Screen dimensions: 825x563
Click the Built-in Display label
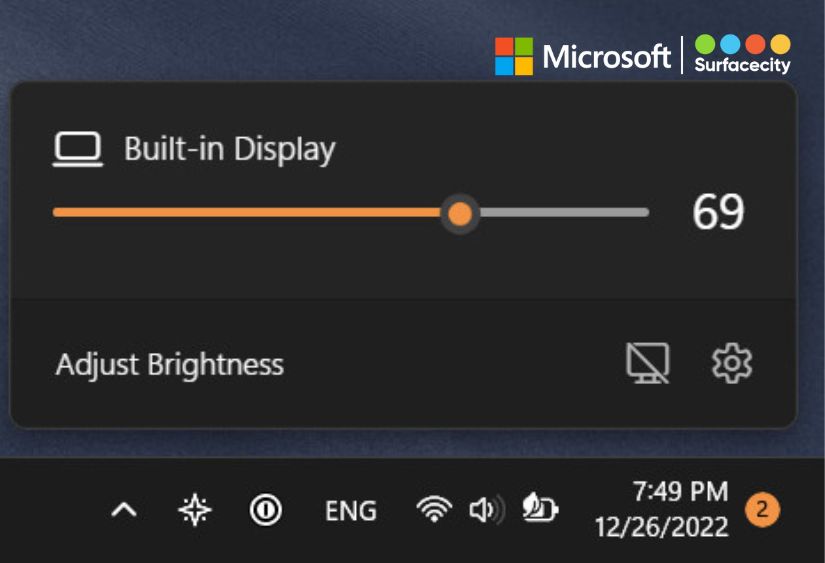click(x=229, y=149)
